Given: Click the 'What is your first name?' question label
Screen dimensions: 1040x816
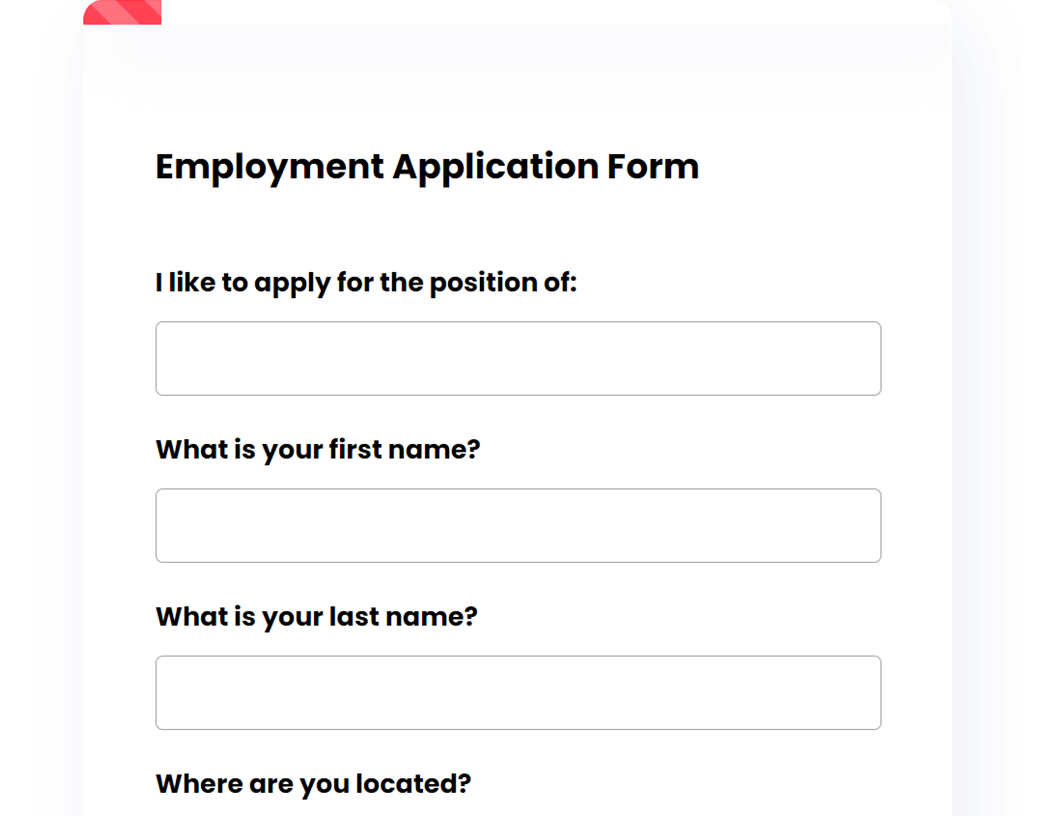Looking at the screenshot, I should point(317,449).
